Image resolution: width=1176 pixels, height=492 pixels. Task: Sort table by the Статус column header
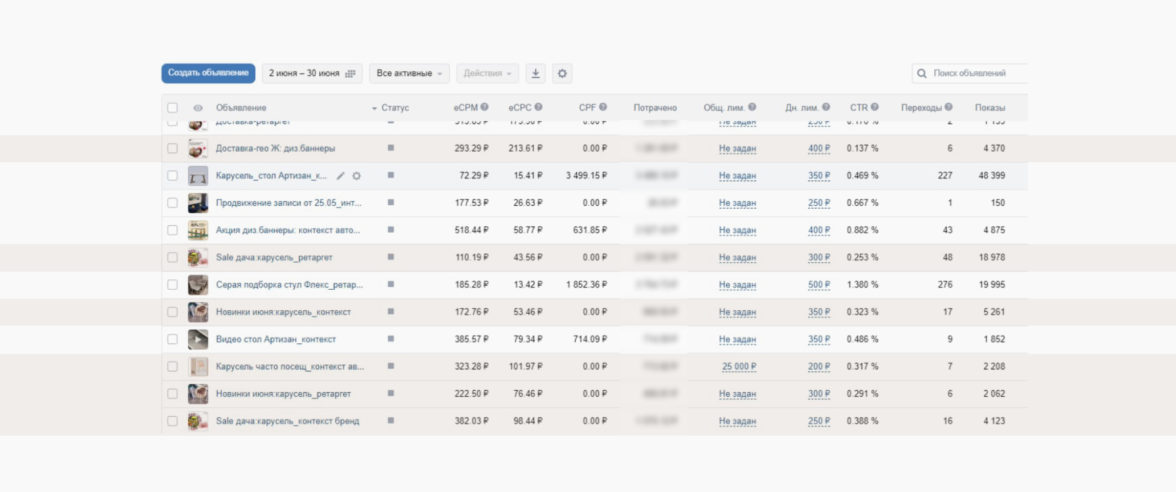(x=394, y=107)
